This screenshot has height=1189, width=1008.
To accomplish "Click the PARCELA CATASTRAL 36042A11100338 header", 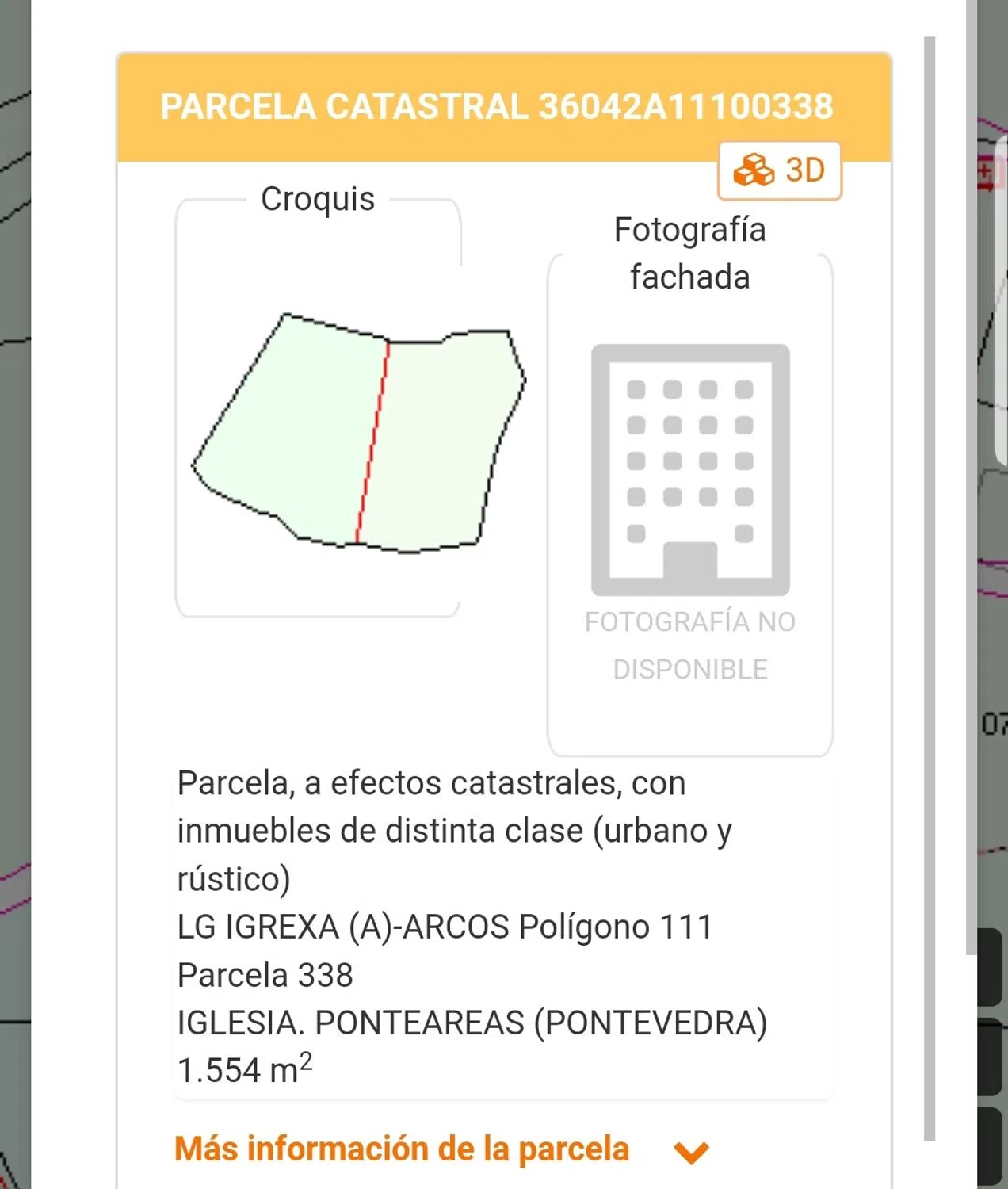I will pyautogui.click(x=497, y=107).
